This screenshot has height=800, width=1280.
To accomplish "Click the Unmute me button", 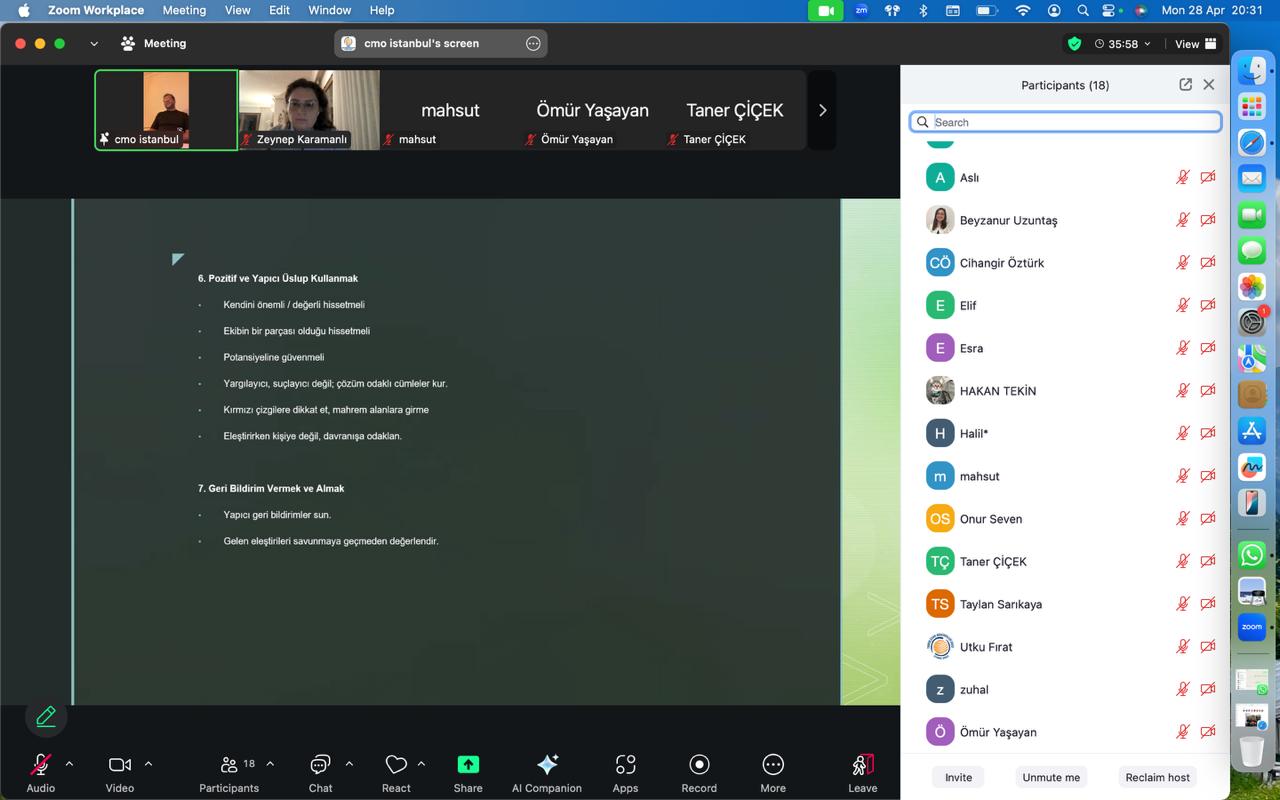I will tap(1051, 777).
